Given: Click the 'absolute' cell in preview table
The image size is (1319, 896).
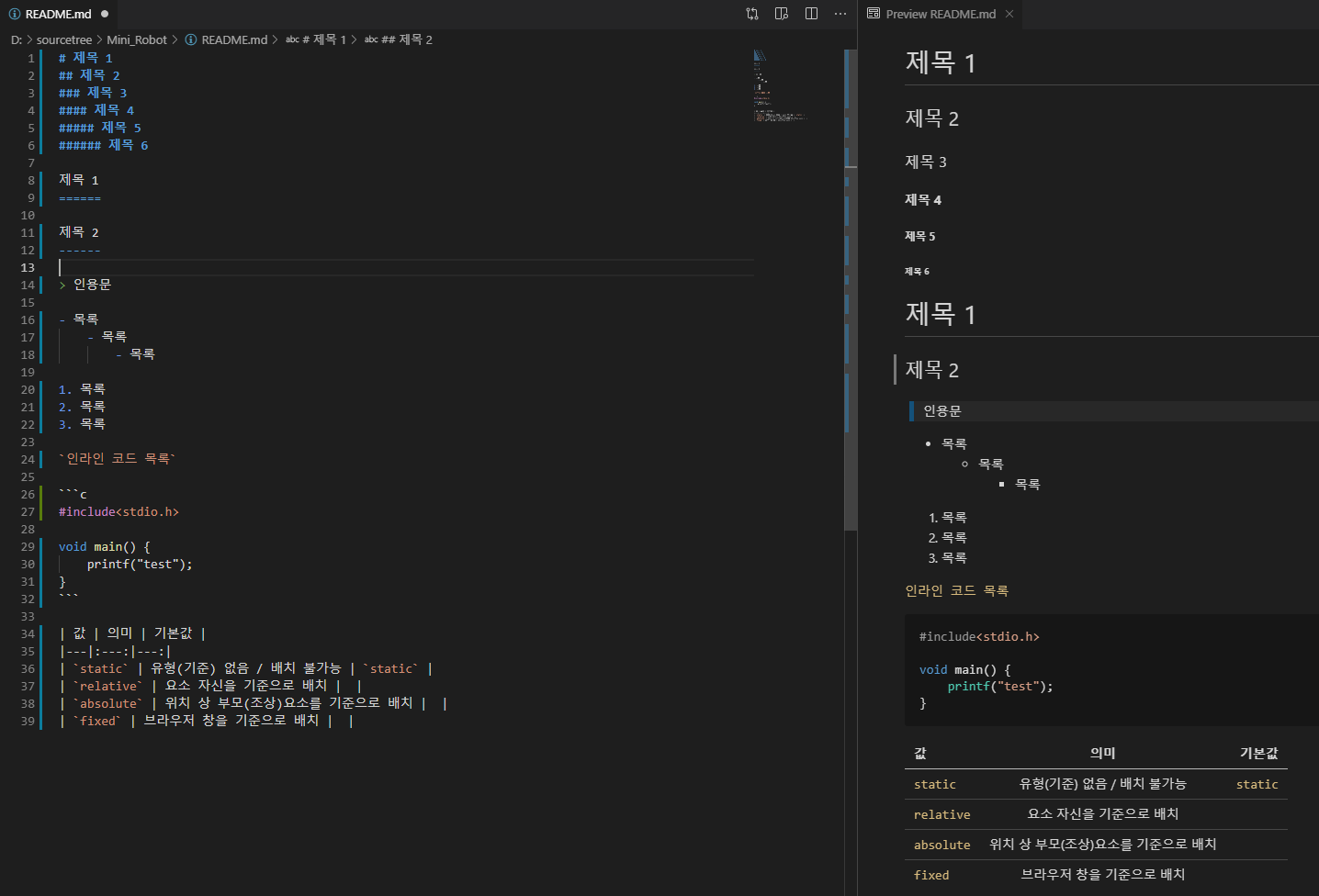Looking at the screenshot, I should click(942, 845).
